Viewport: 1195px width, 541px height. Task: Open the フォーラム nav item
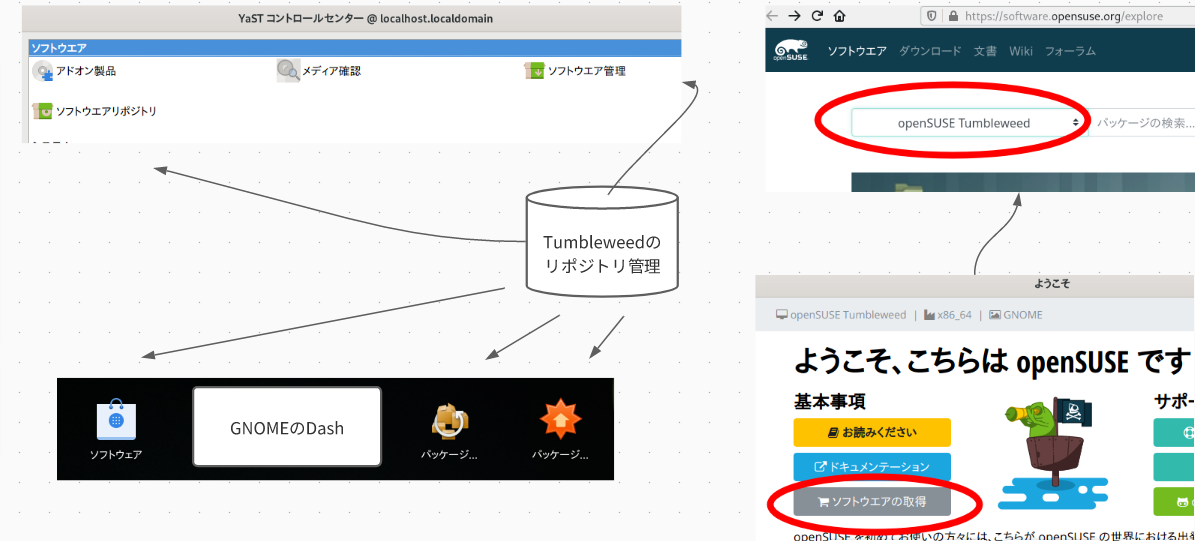(1070, 51)
